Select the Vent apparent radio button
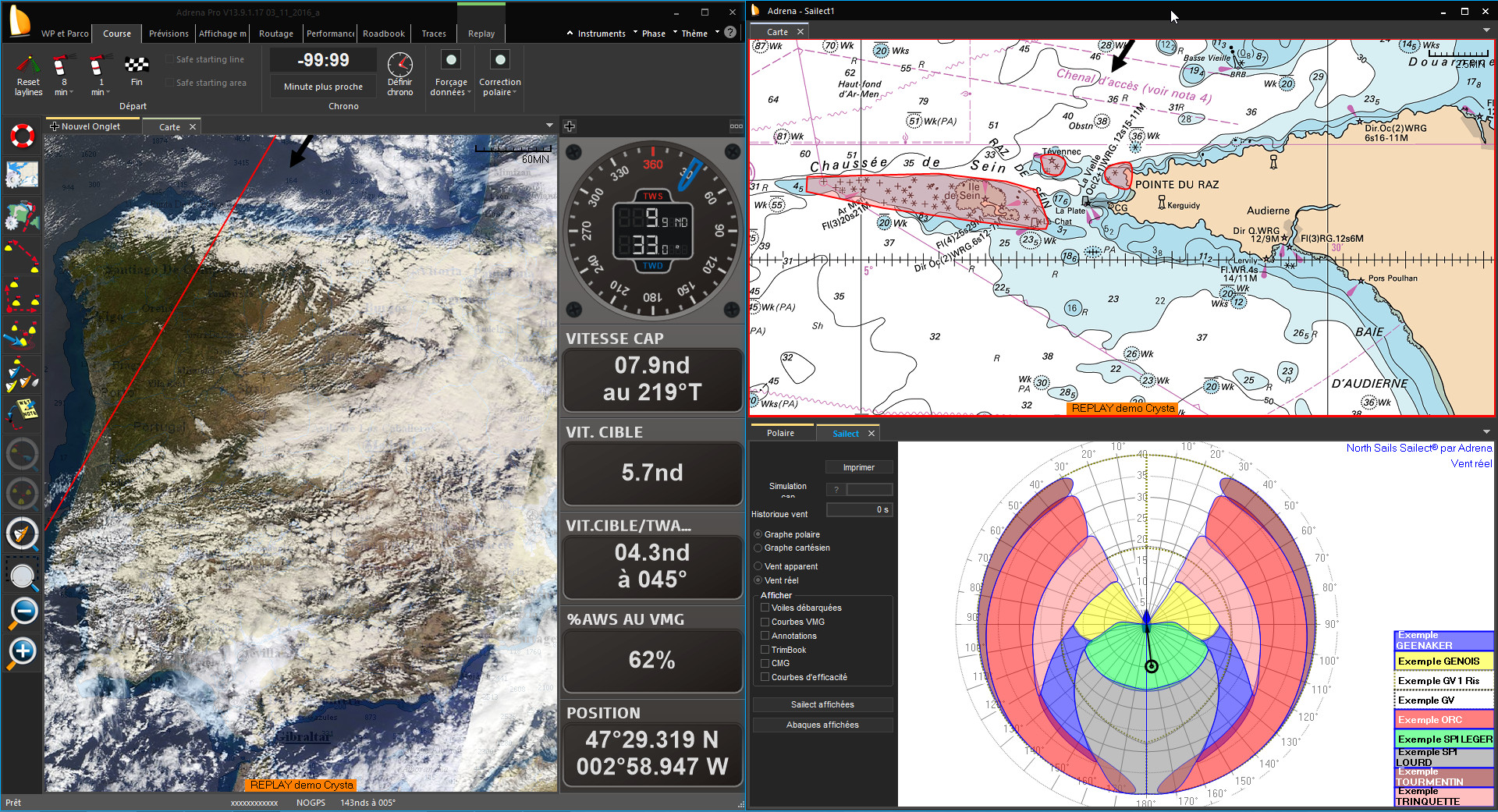 pyautogui.click(x=758, y=566)
